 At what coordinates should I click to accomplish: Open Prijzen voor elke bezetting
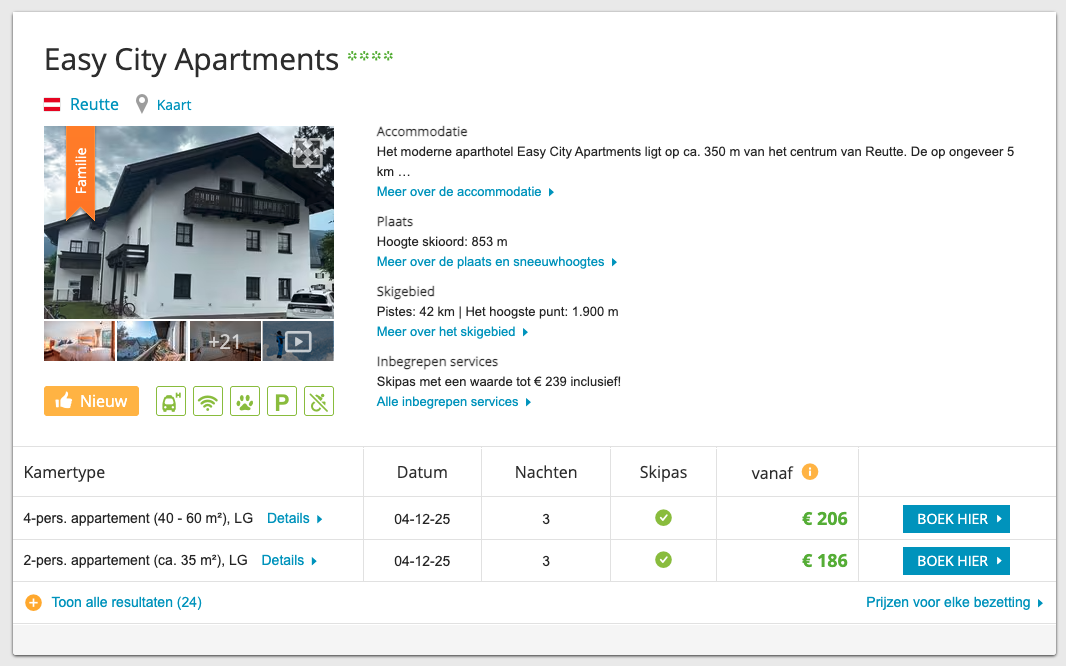tap(954, 602)
